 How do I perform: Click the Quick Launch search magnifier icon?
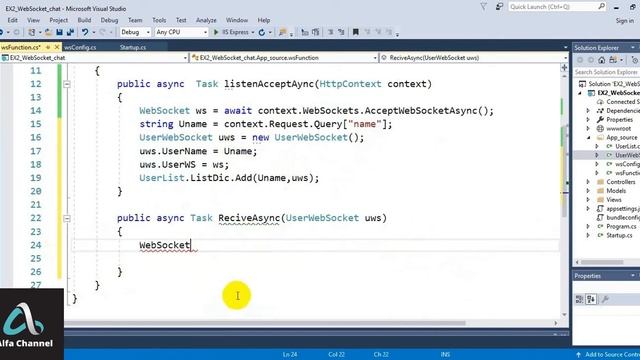pos(602,7)
